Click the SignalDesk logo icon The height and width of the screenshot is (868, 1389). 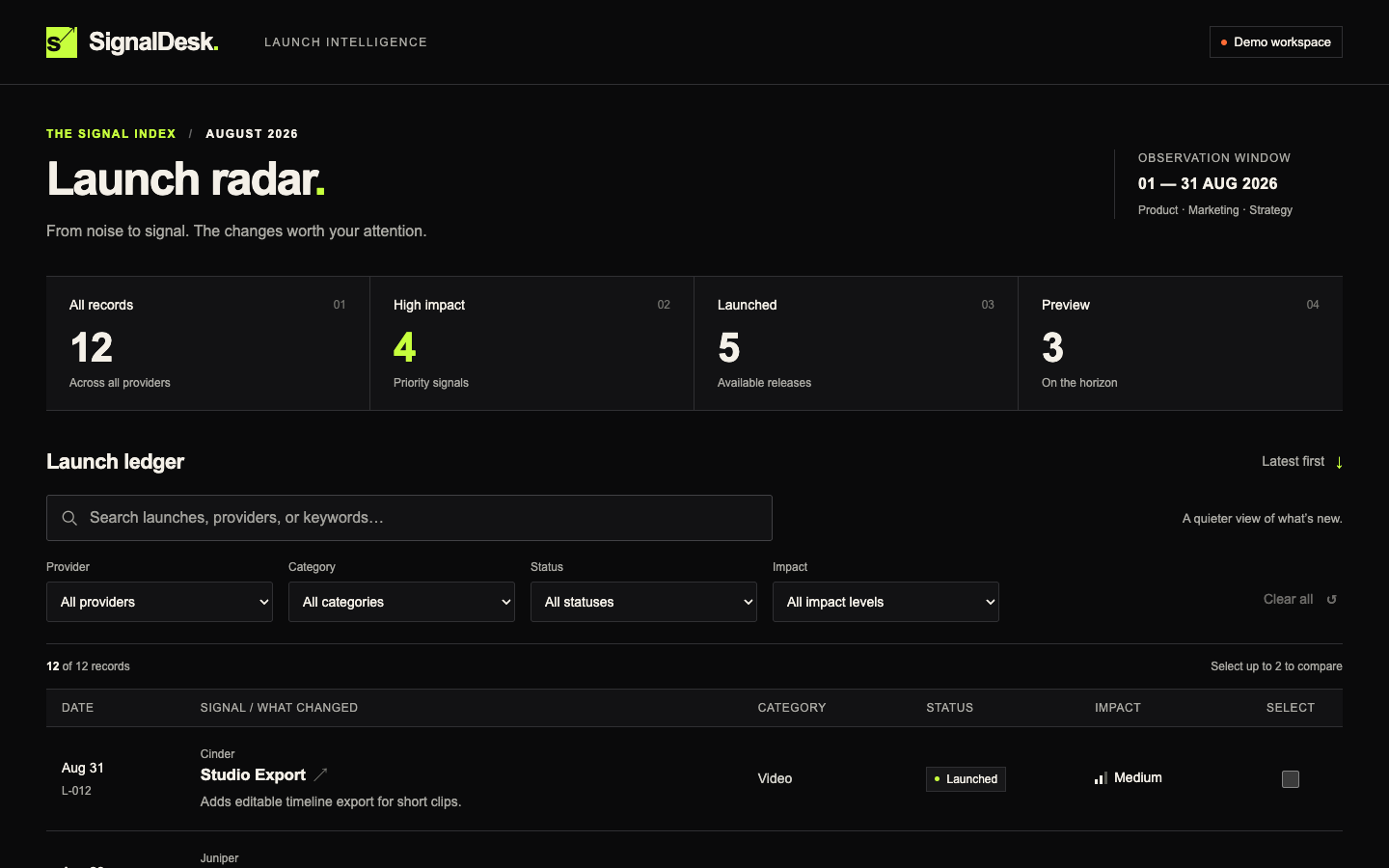pos(62,42)
